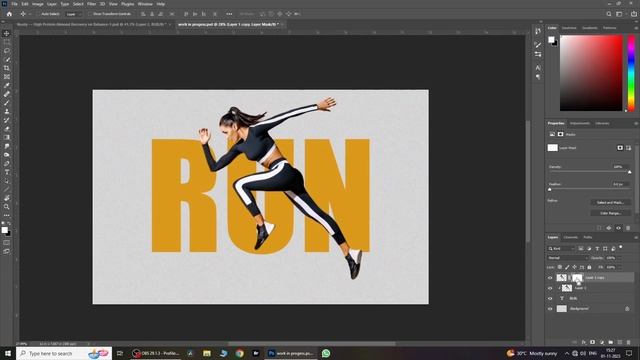Viewport: 640px width, 360px height.
Task: Switch to the Adjustments tab
Action: click(580, 123)
